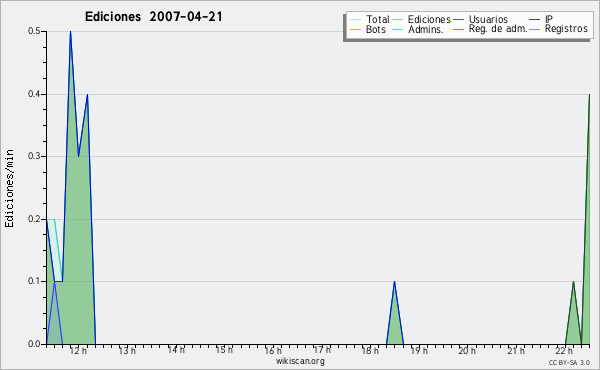
Task: Click the '18 h' x-axis tick label
Action: point(370,351)
